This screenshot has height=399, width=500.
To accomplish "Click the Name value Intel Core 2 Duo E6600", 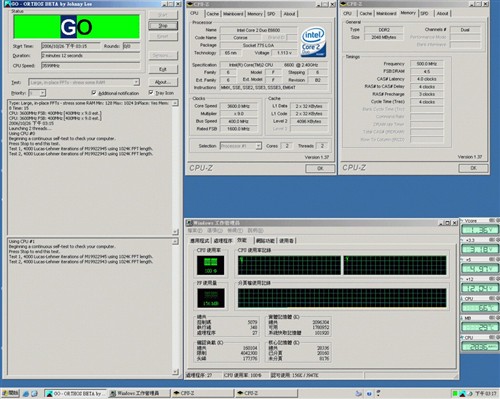I will click(258, 30).
